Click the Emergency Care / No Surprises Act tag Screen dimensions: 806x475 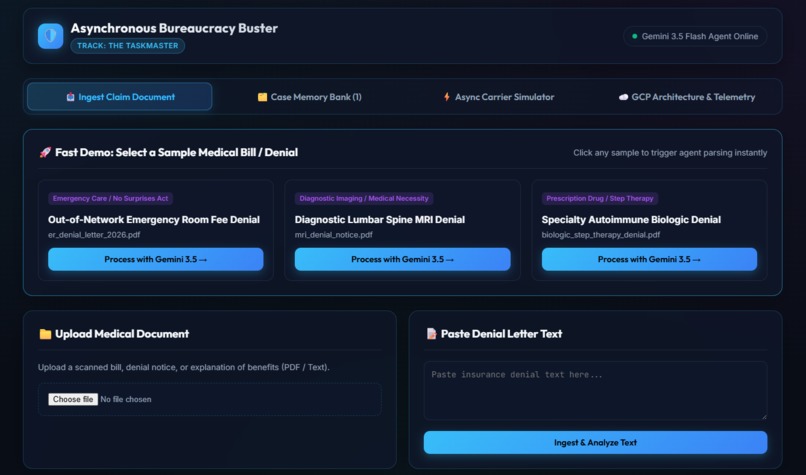(x=111, y=198)
